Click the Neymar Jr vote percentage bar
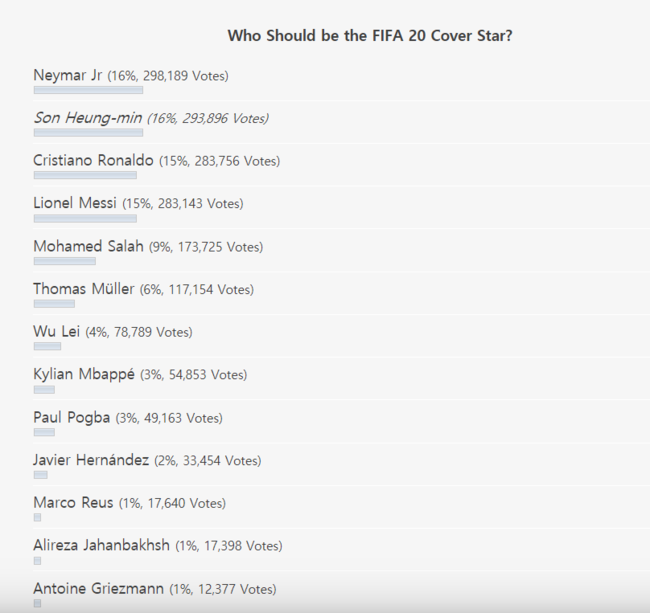 (88, 90)
